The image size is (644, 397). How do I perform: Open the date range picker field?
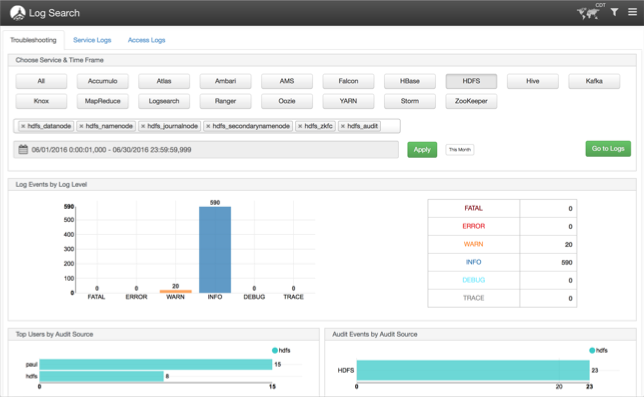click(x=206, y=149)
